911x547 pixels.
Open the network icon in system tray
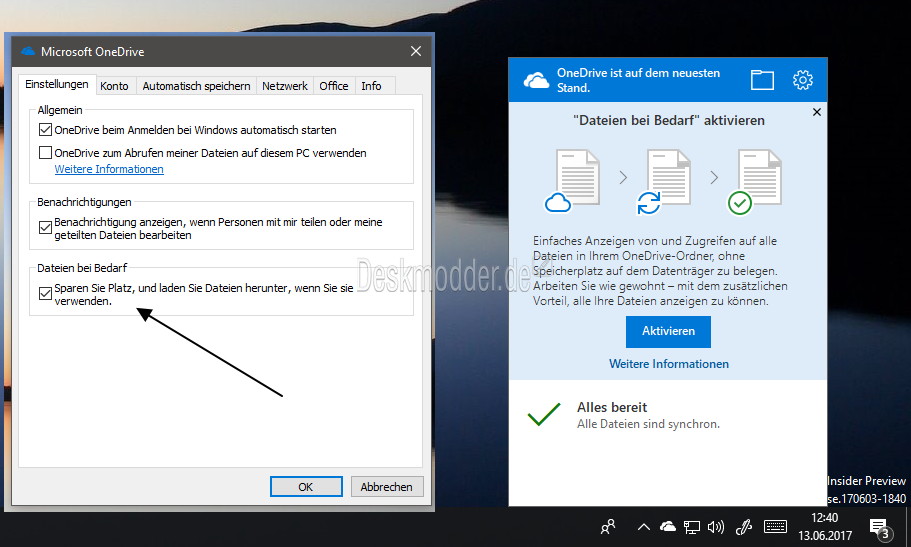point(691,527)
